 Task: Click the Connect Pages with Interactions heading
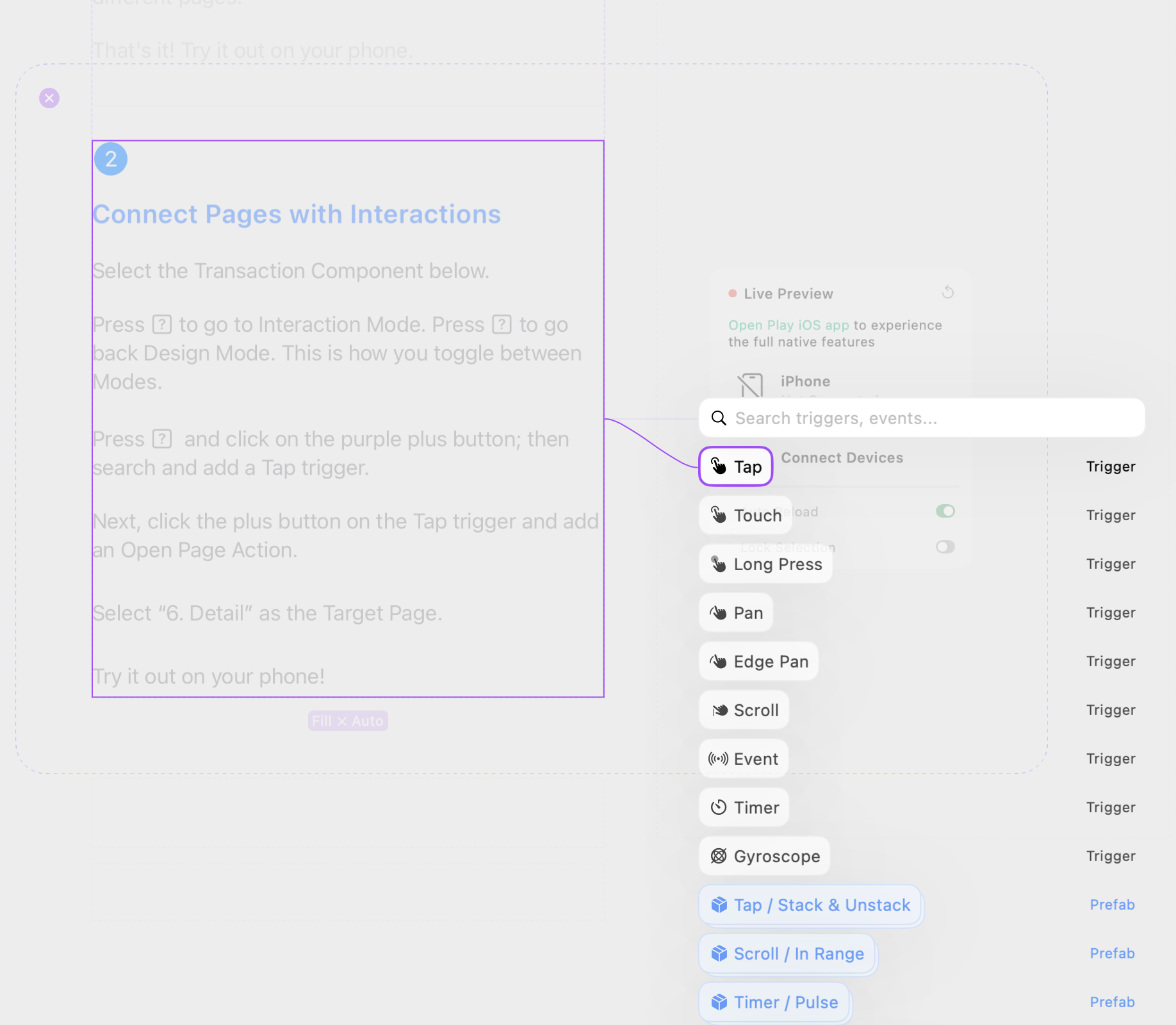[x=297, y=214]
